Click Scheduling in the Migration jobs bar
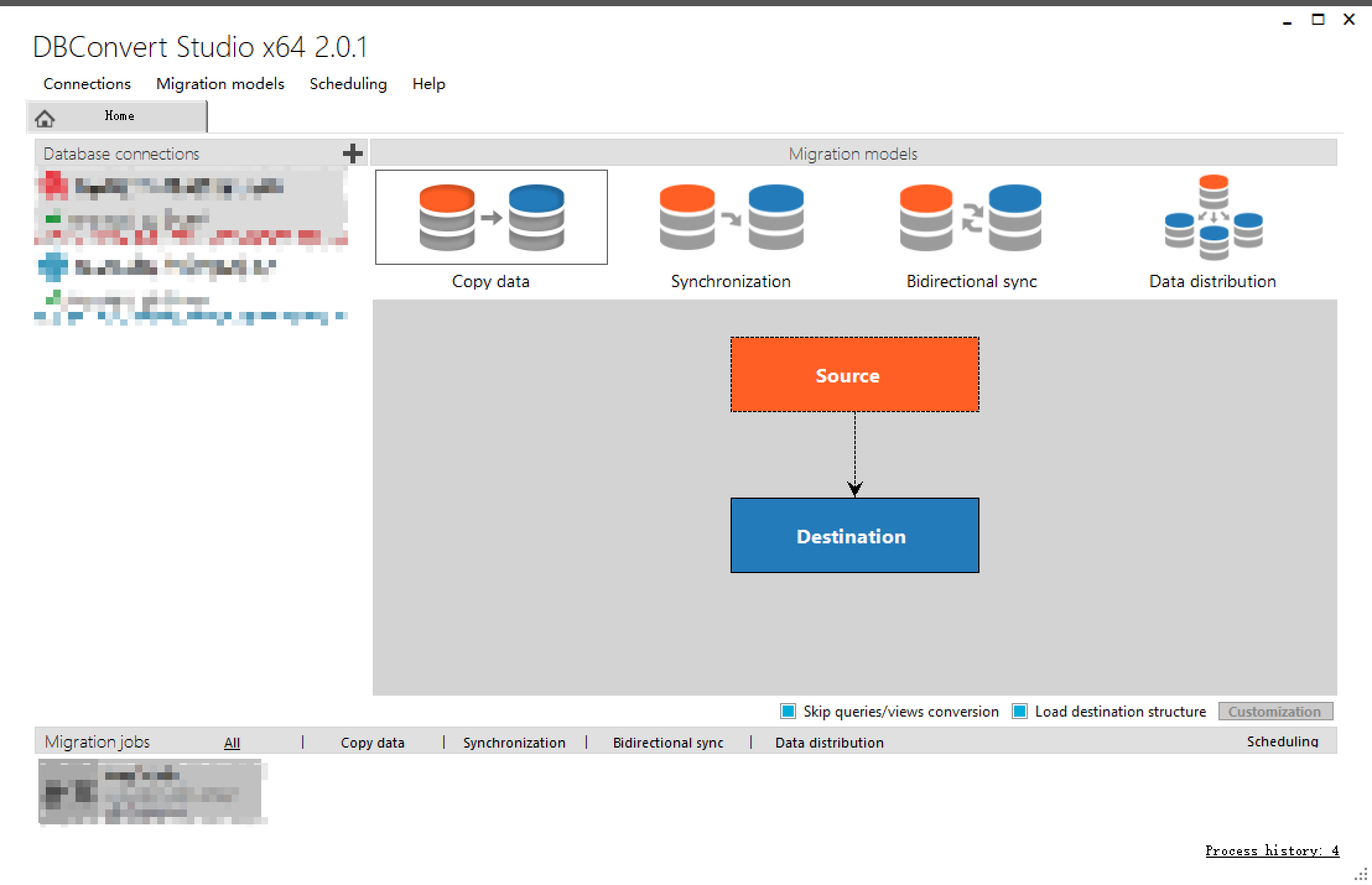 point(1283,741)
